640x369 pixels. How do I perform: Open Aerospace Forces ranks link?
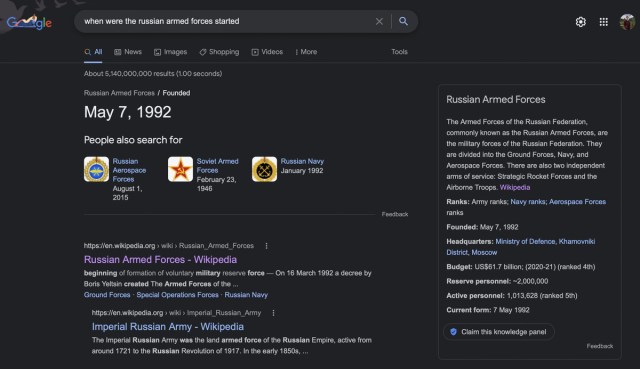[x=577, y=202]
